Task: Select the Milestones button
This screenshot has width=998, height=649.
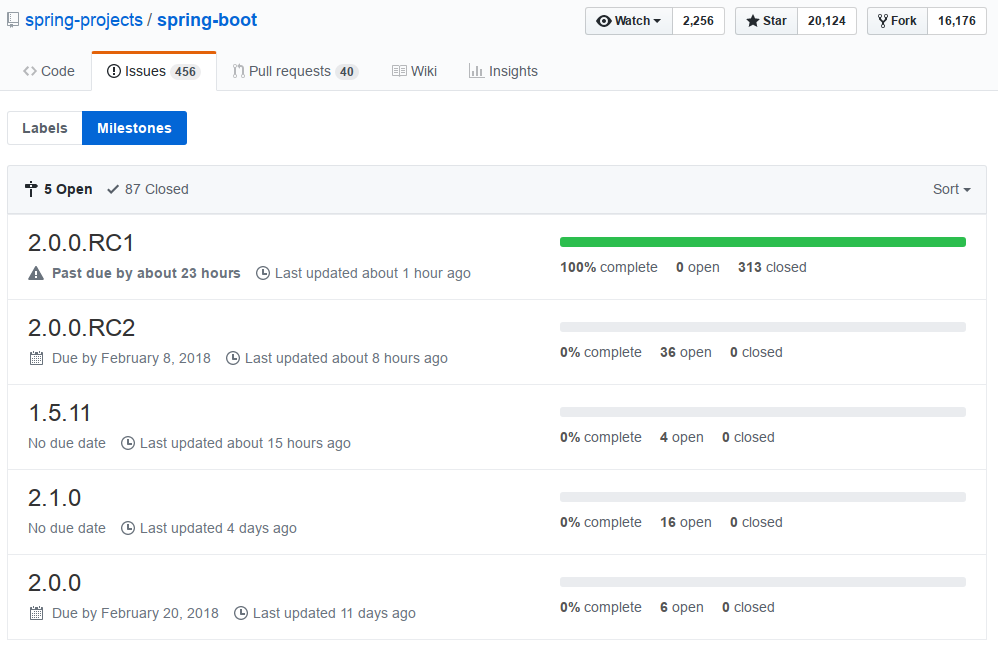Action: click(134, 128)
